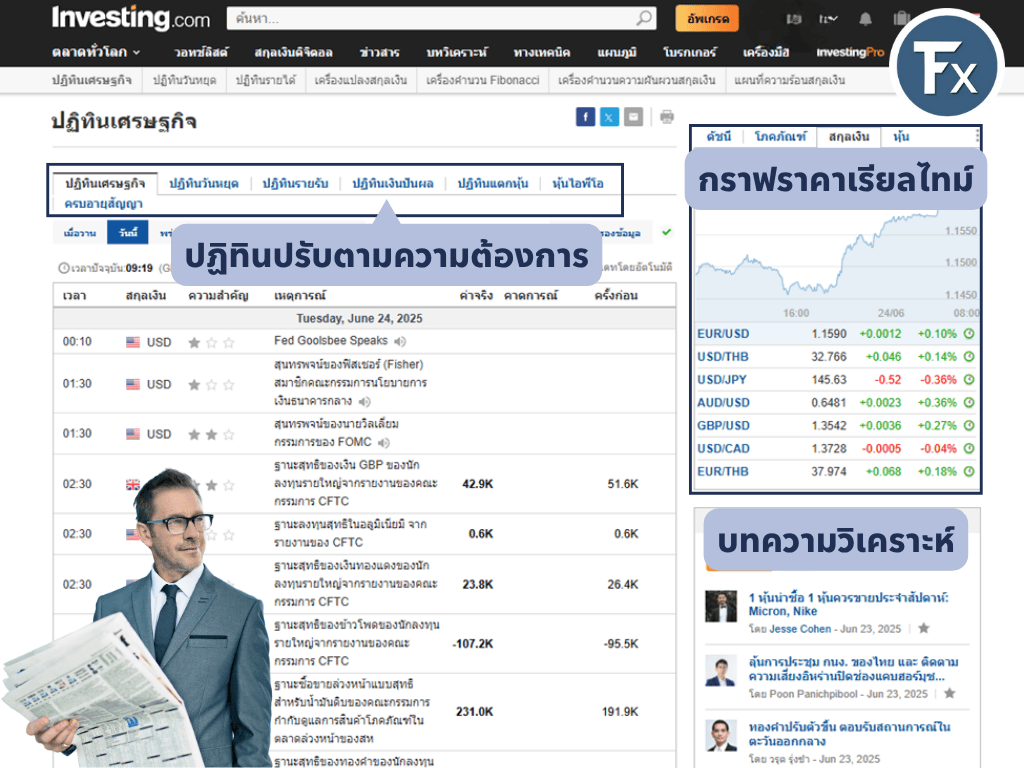Star the Jesse Cohen article

coord(924,629)
